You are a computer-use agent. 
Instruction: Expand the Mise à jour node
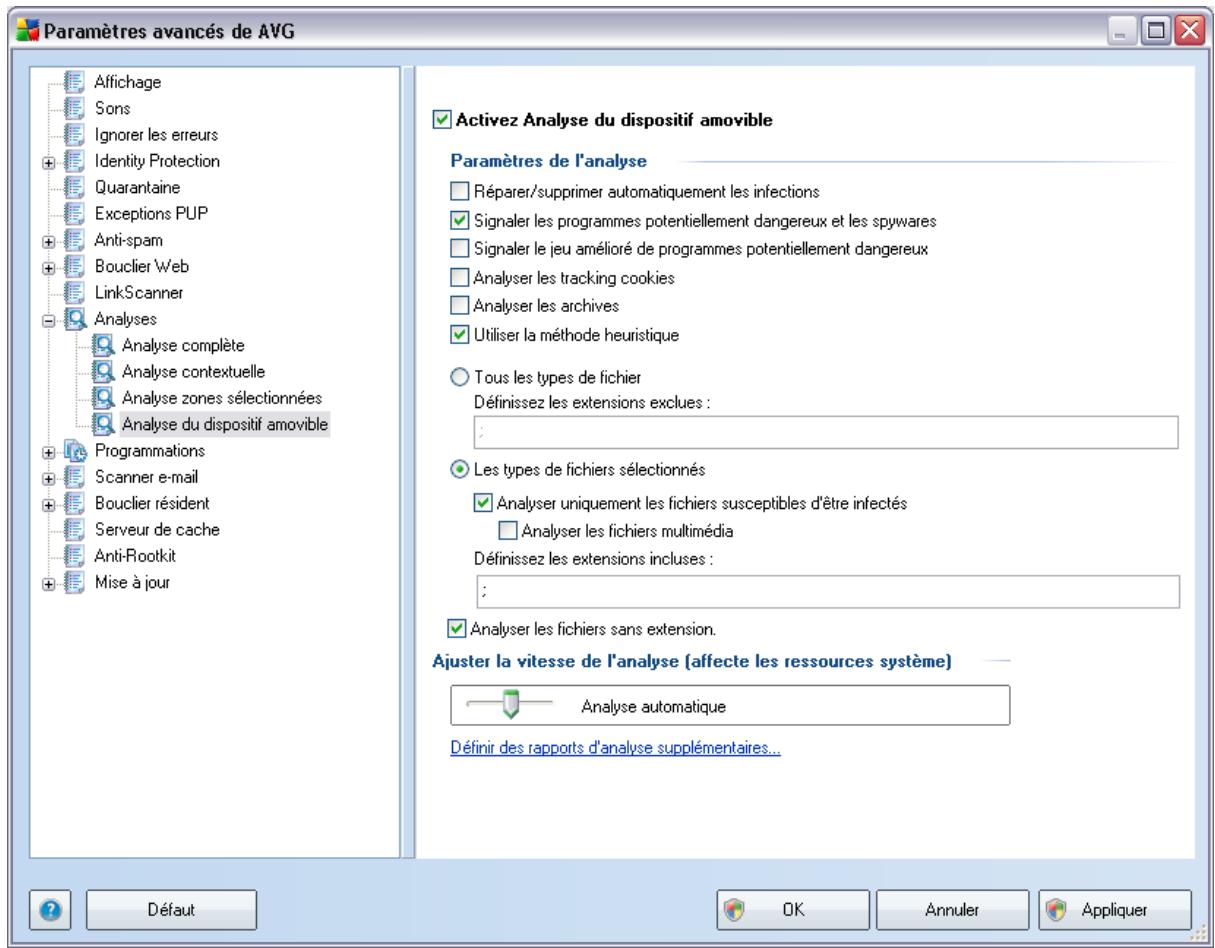[47, 584]
